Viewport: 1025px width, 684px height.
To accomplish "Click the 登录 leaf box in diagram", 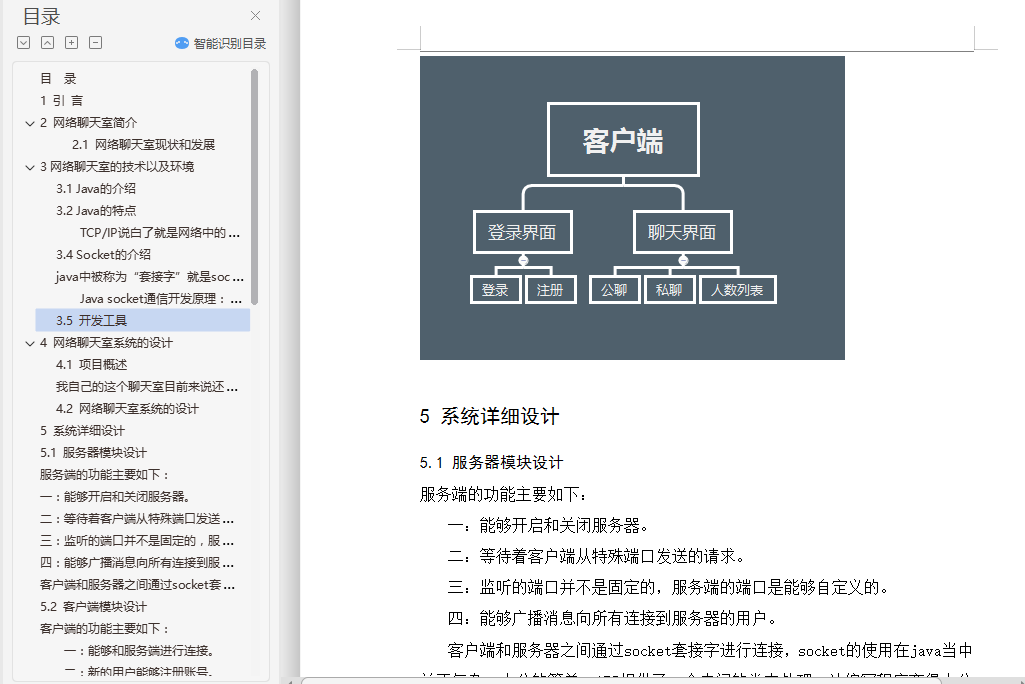I will click(x=496, y=290).
